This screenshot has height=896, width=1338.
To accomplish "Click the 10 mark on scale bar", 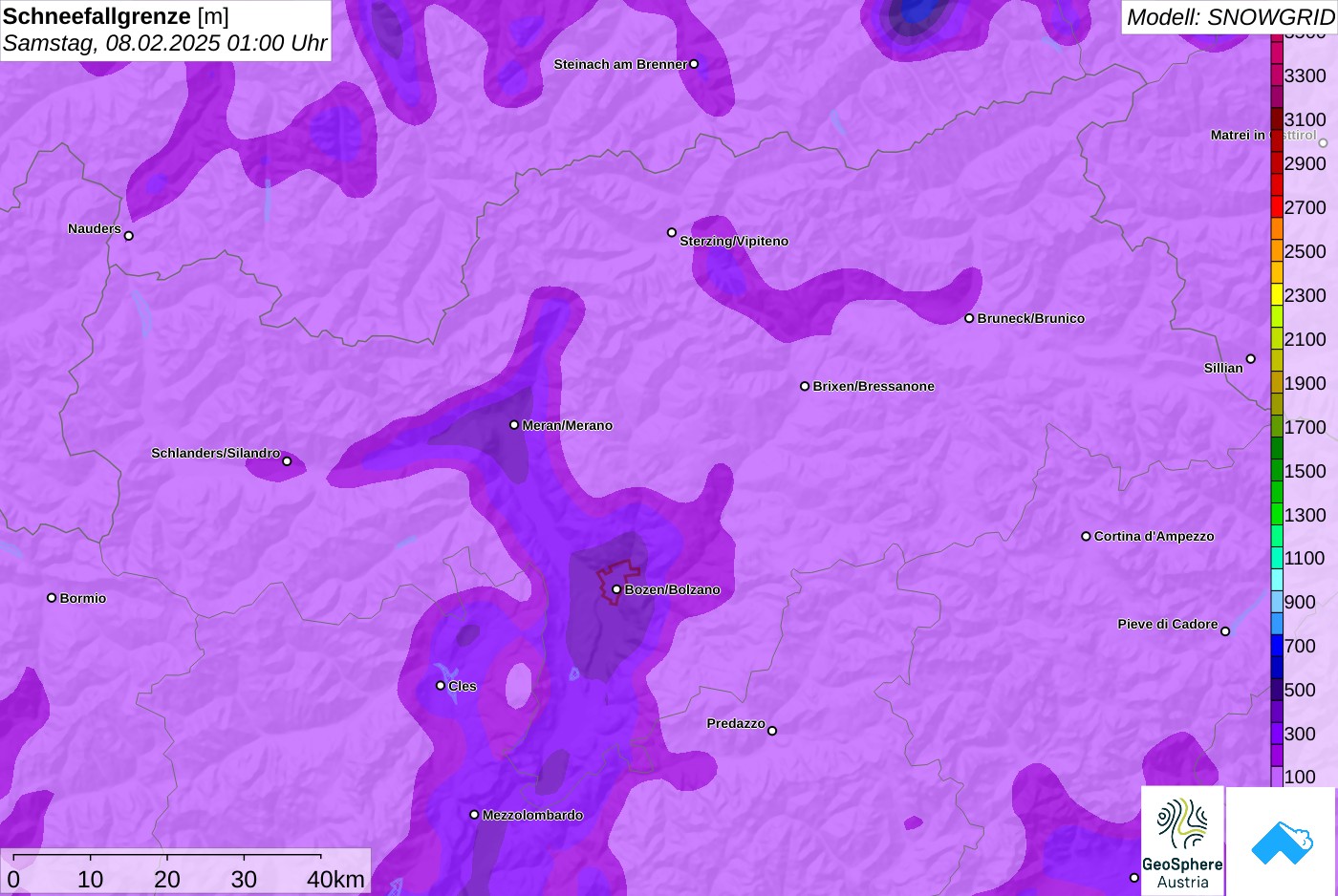I will click(x=91, y=880).
